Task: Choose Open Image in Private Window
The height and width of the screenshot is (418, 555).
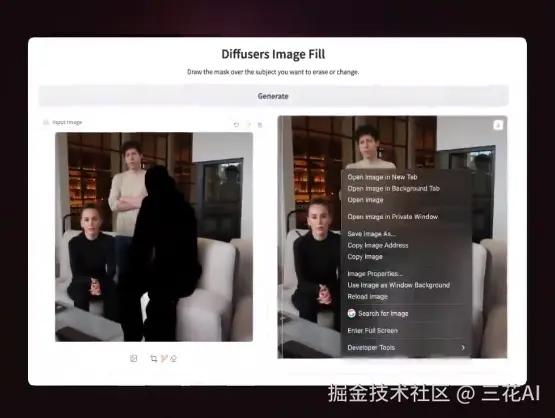Action: click(393, 217)
